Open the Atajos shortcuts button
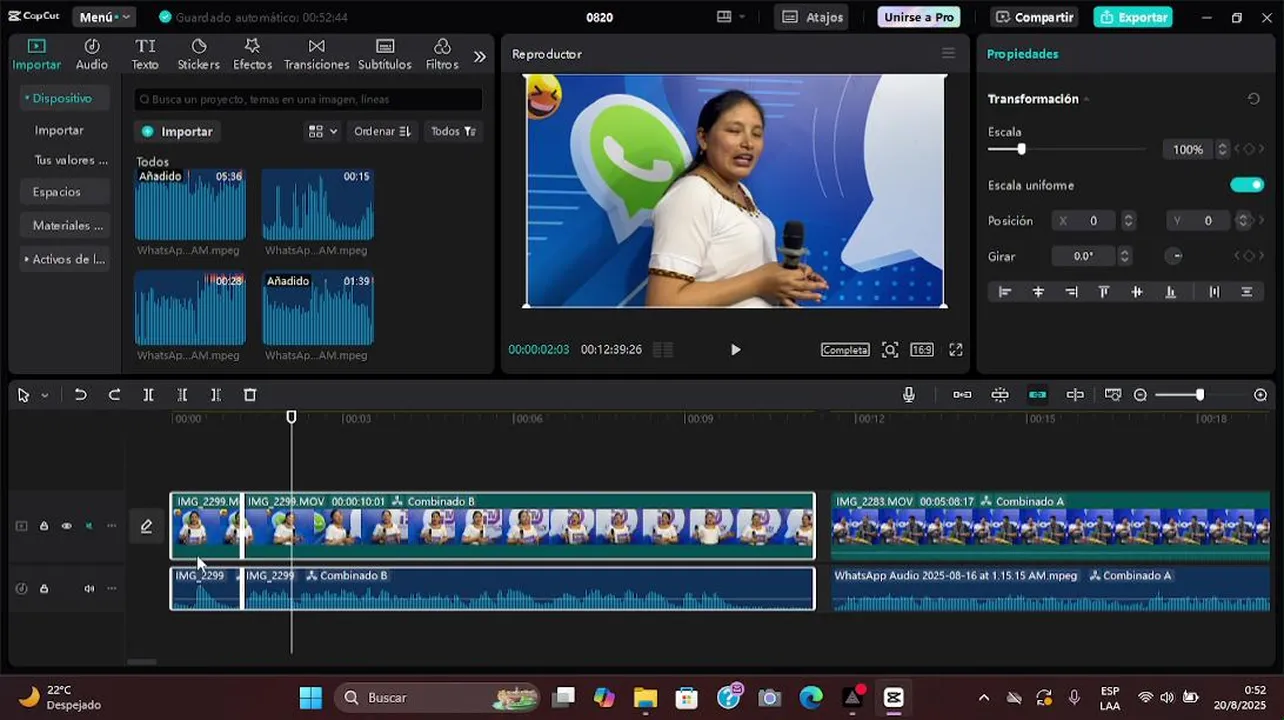Screen dimensions: 1284x720 click(813, 17)
